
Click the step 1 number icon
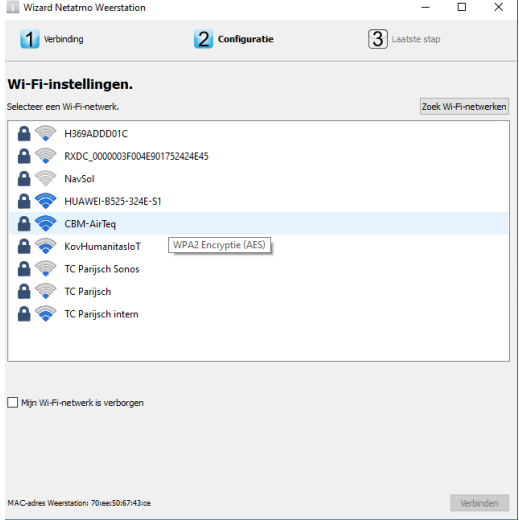coord(30,39)
